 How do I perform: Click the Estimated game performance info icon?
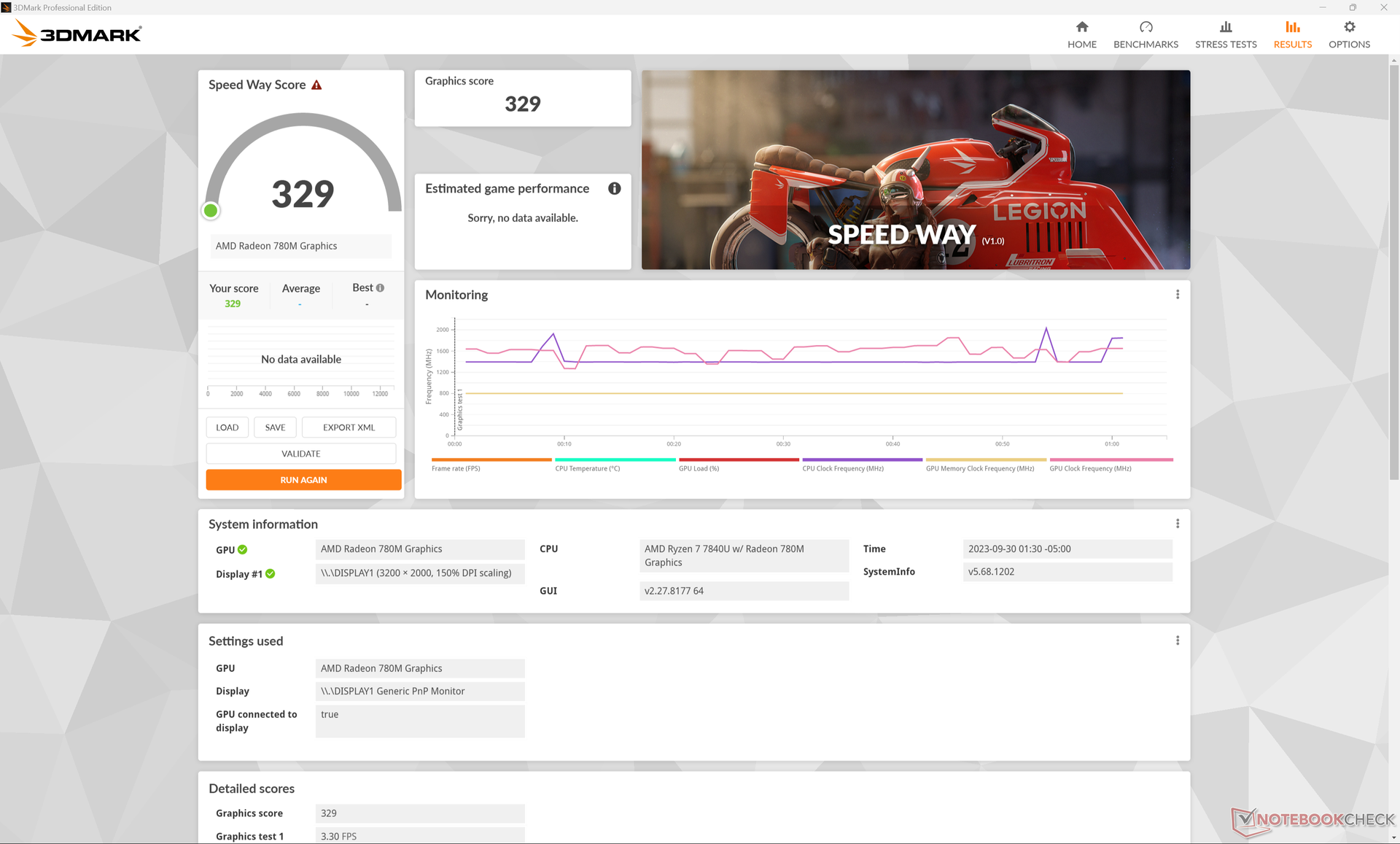614,189
